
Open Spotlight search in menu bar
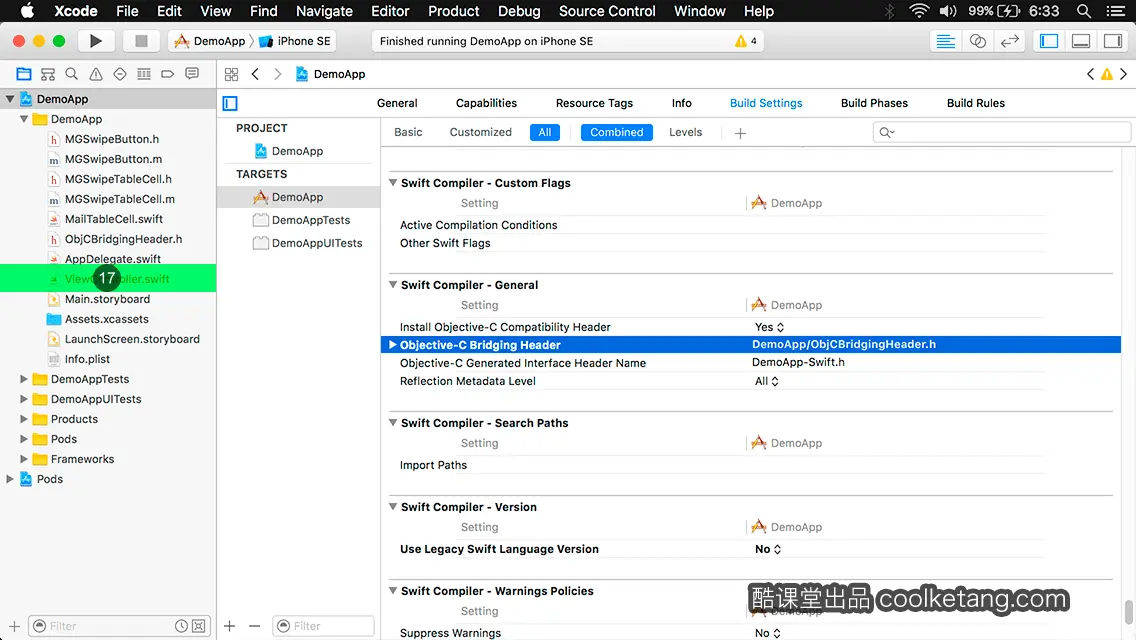point(1084,11)
